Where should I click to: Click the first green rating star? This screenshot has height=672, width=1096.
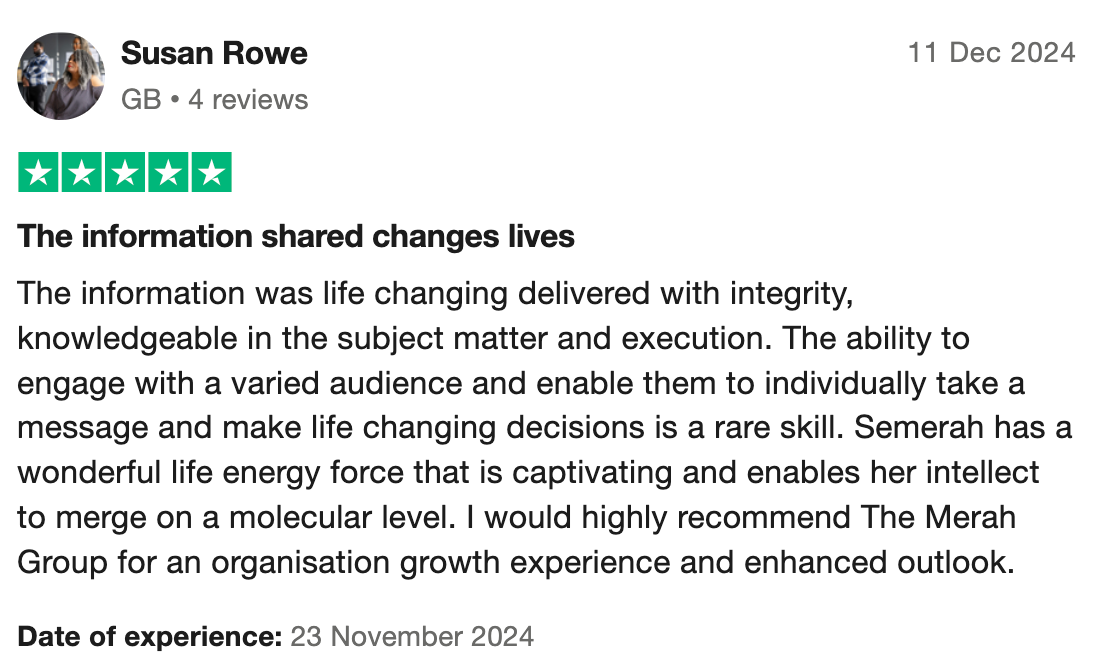click(x=39, y=173)
